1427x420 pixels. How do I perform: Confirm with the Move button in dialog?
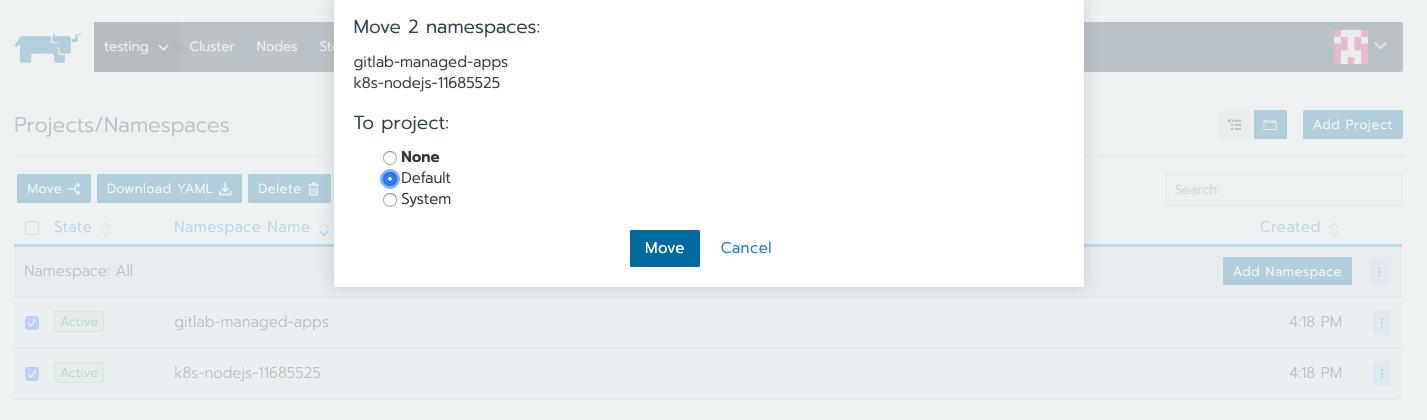pos(665,248)
